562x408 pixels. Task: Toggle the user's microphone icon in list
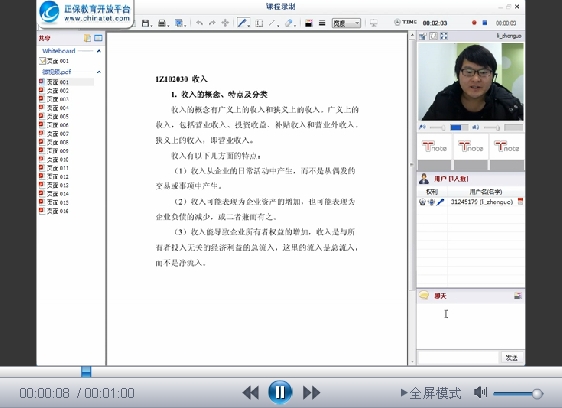coord(440,202)
